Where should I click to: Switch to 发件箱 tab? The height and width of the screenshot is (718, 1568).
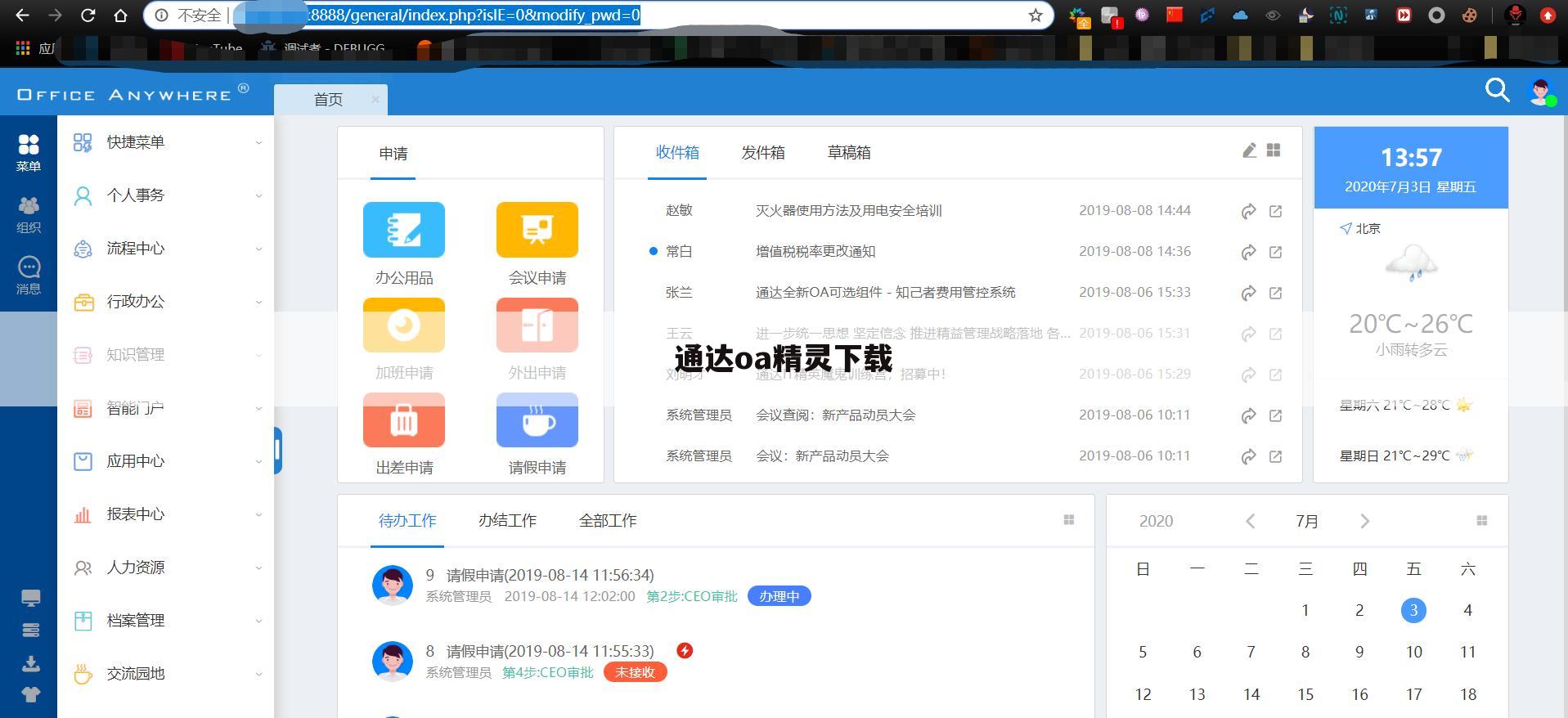[763, 152]
